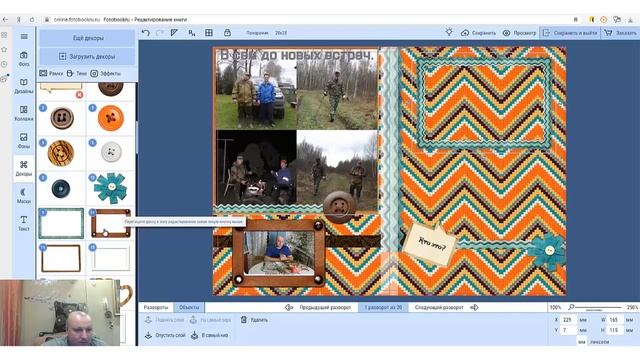Select the wooden button decor

(61, 153)
